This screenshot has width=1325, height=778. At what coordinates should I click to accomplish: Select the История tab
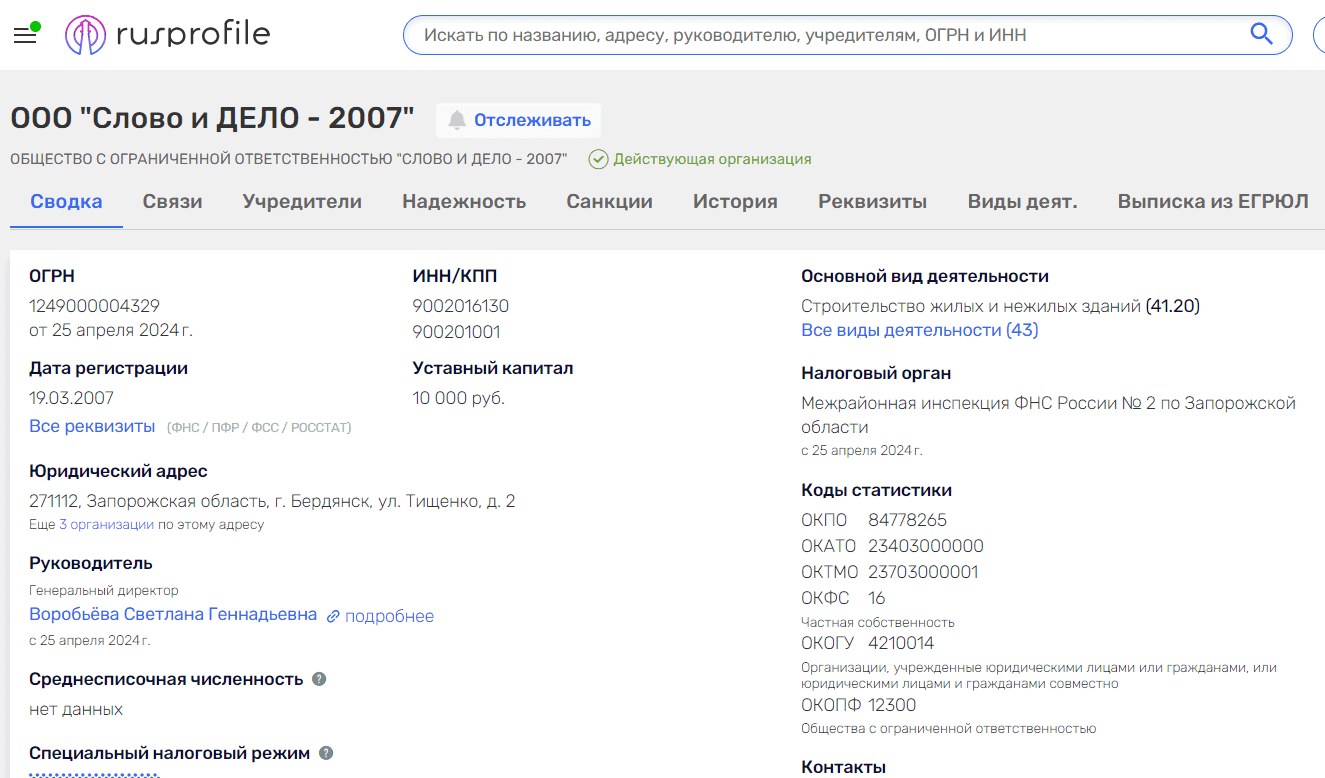pos(734,201)
